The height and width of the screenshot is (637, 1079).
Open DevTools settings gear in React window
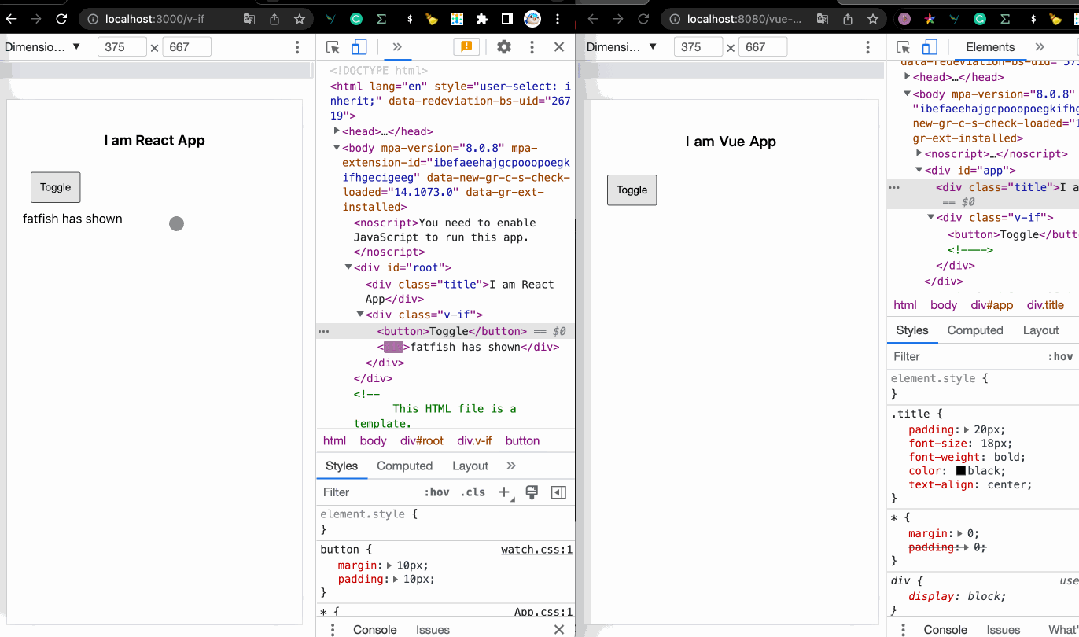pos(504,47)
